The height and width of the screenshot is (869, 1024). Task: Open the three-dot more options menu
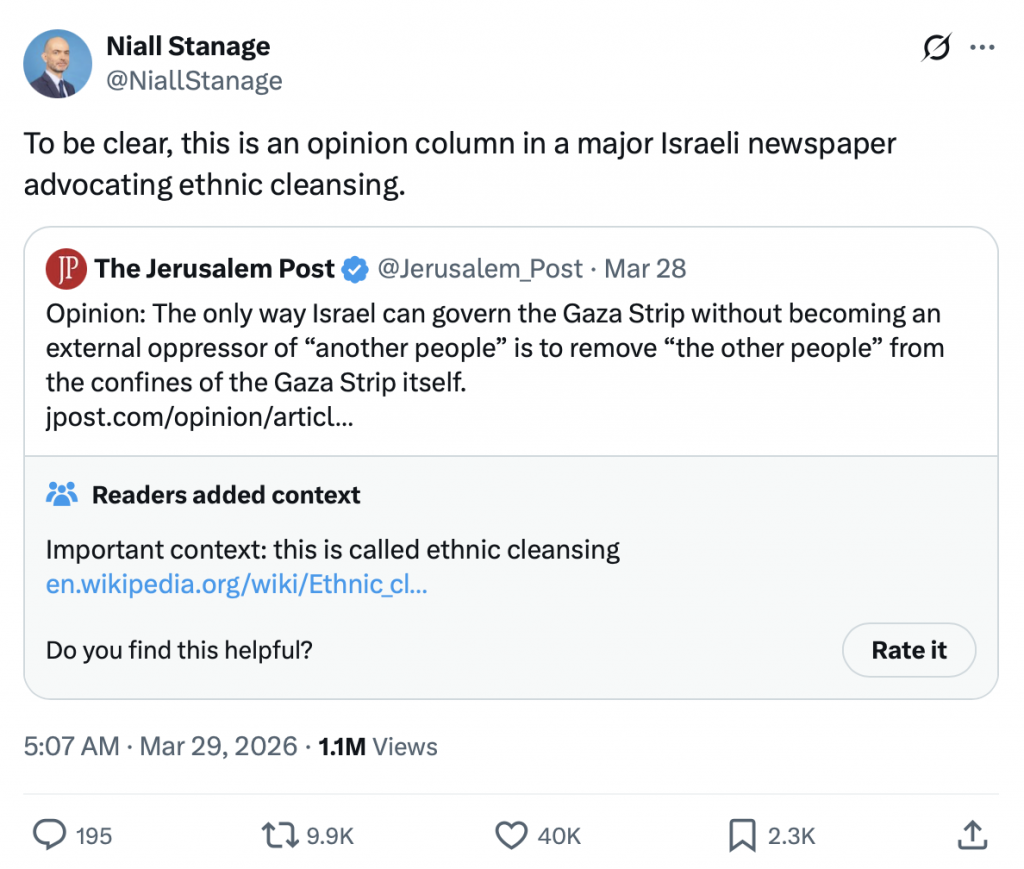(984, 48)
